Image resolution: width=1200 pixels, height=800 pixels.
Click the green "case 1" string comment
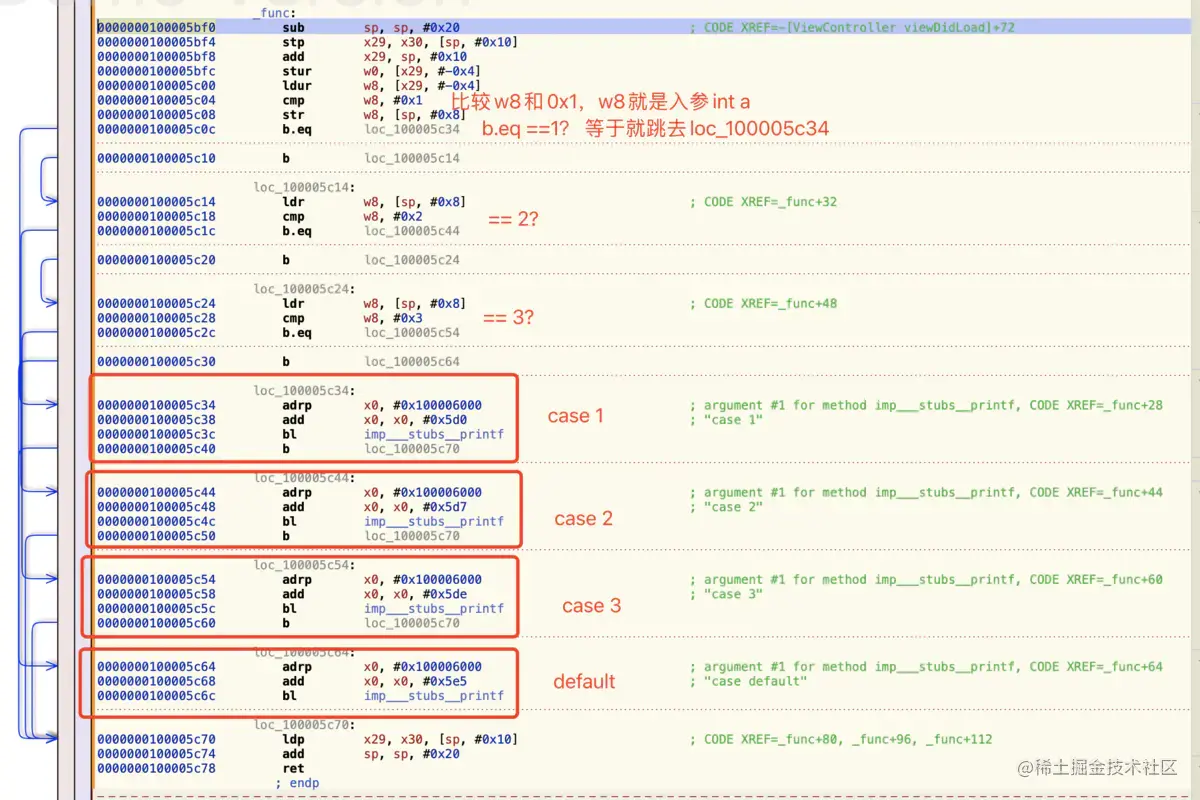[727, 420]
